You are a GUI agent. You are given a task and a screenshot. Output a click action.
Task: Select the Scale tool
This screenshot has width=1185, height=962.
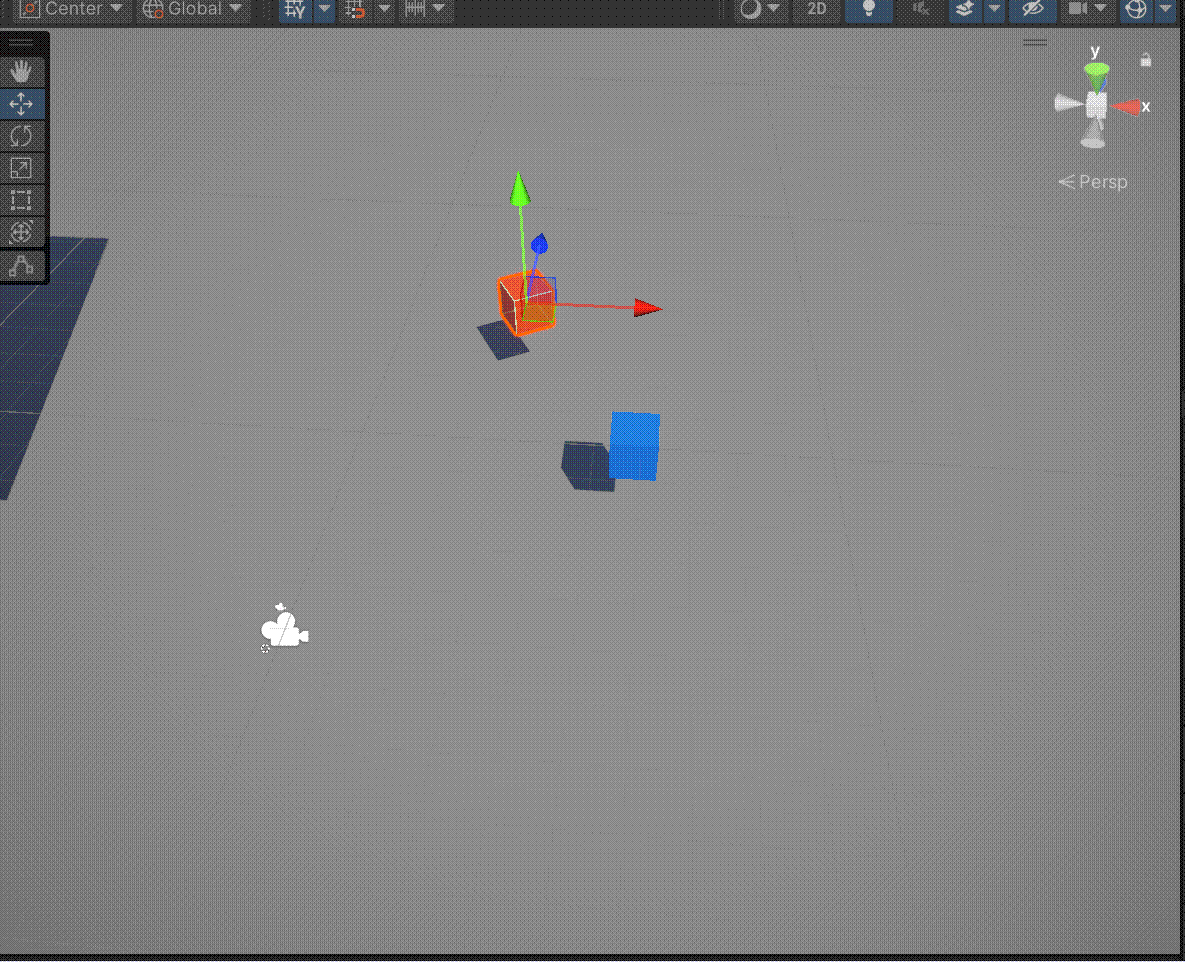coord(21,169)
